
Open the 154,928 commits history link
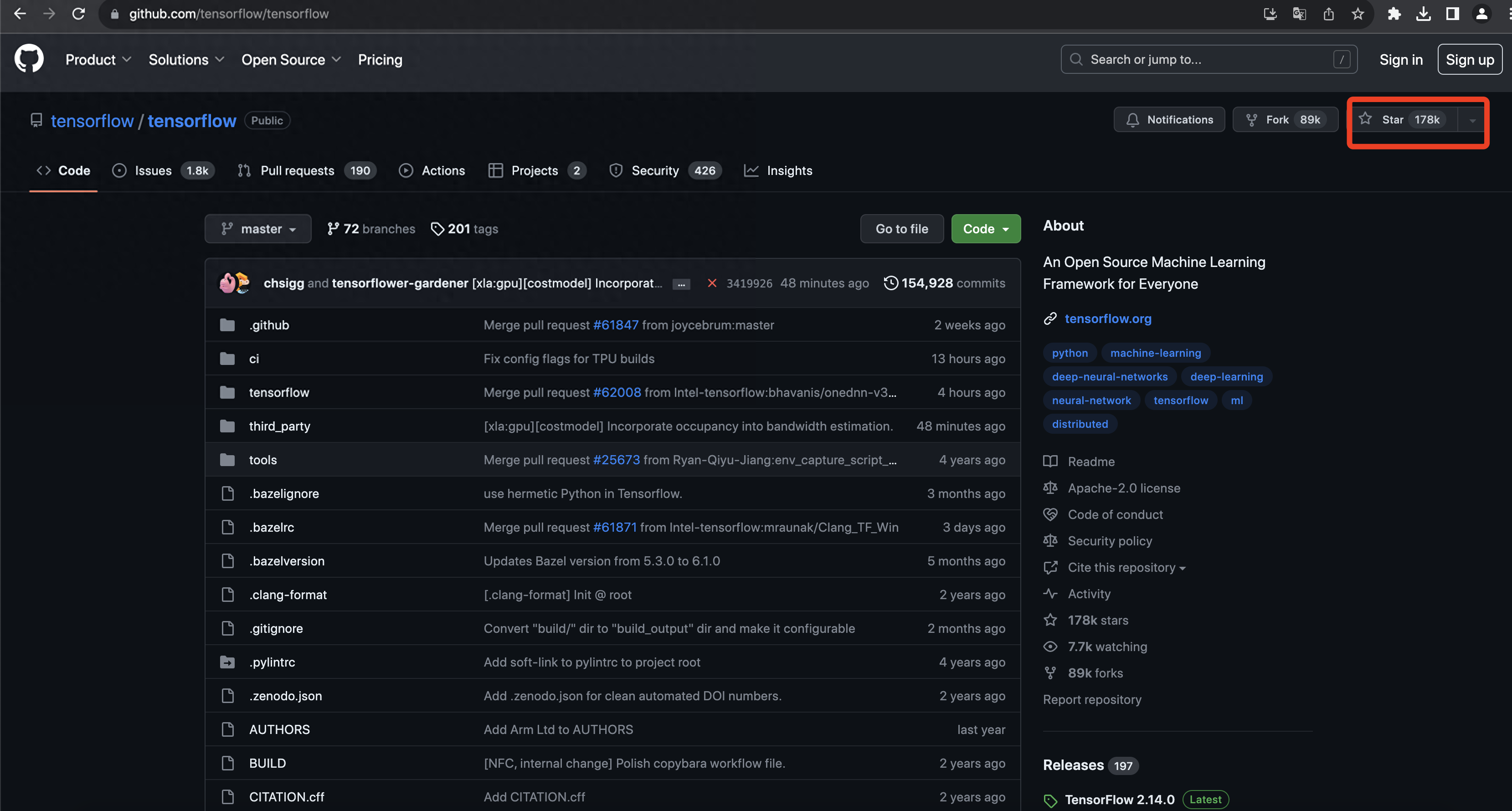click(944, 283)
